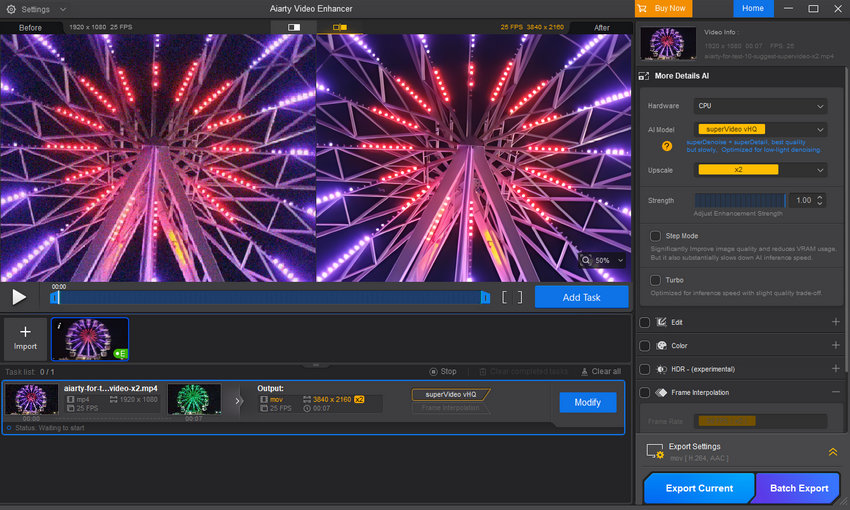Image resolution: width=850 pixels, height=510 pixels.
Task: Click Clear all tasks
Action: pyautogui.click(x=601, y=371)
